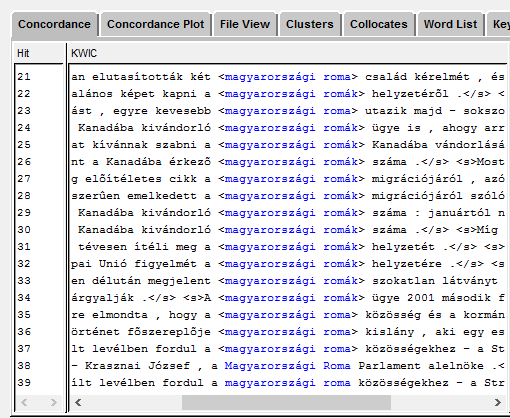This screenshot has height=418, width=510.
Task: Select the Concordance tab
Action: tap(54, 24)
